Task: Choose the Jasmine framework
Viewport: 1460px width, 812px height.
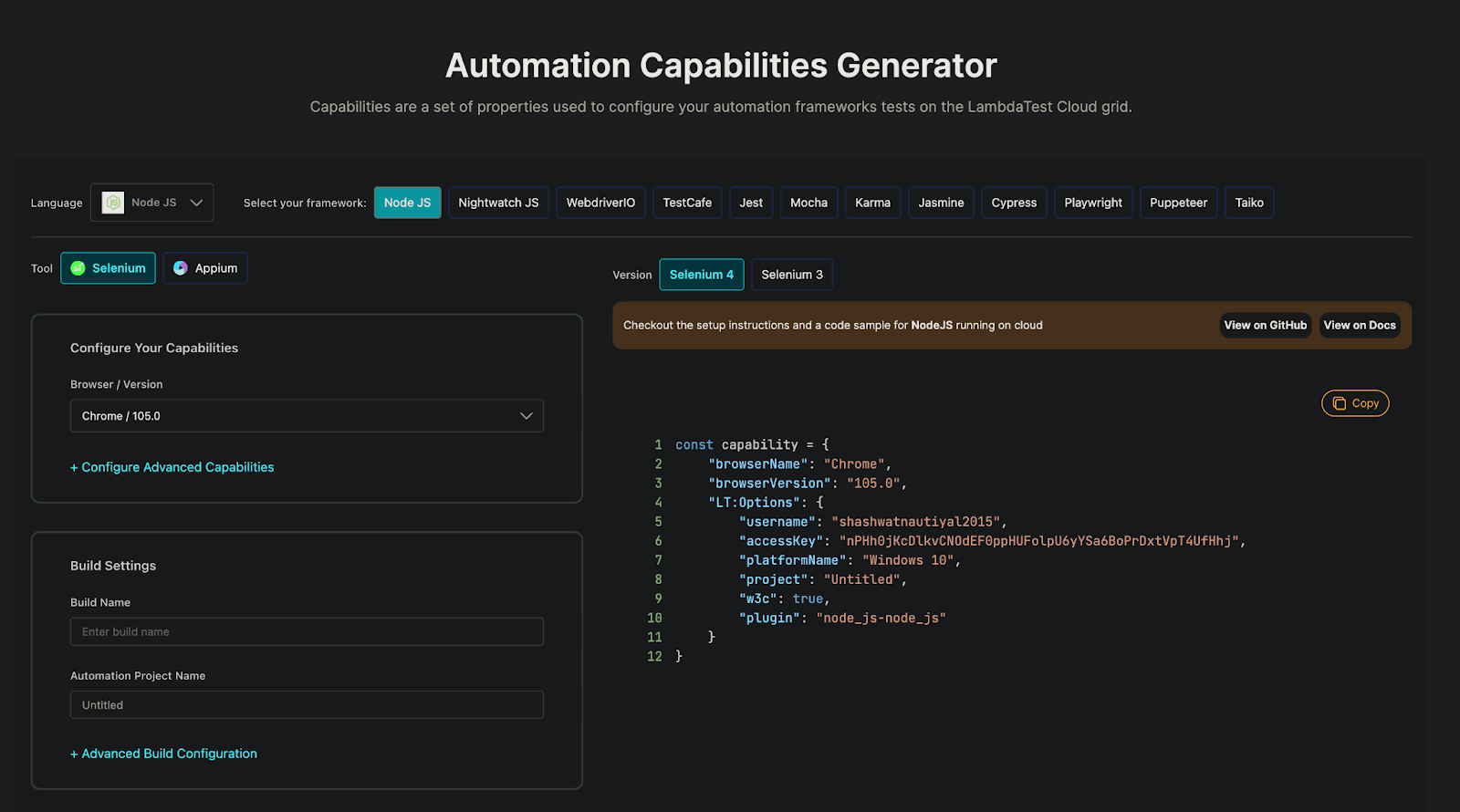Action: point(941,203)
